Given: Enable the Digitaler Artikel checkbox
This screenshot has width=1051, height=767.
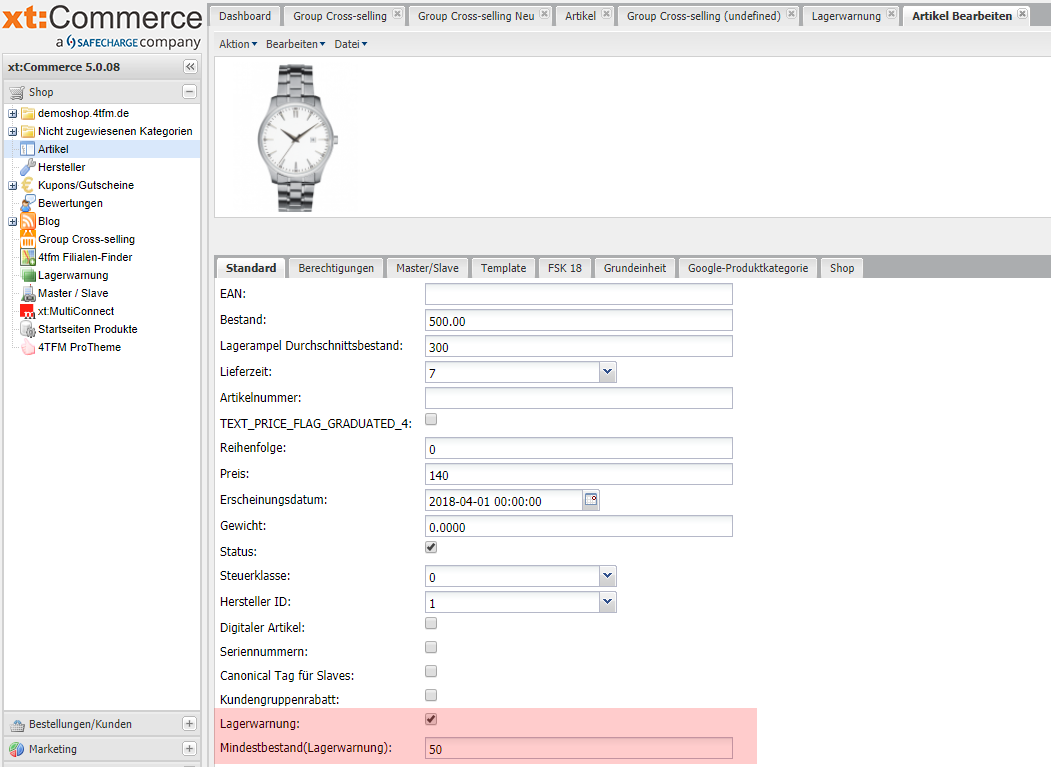Looking at the screenshot, I should point(431,624).
